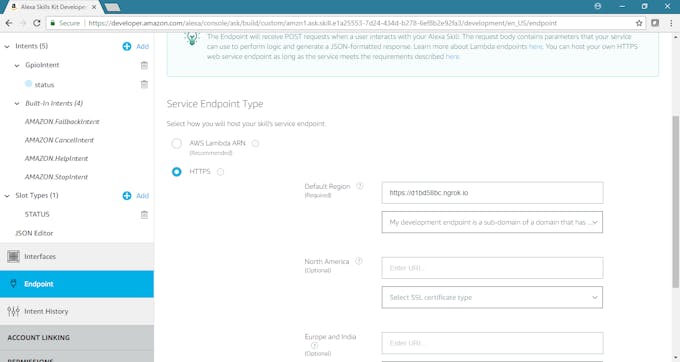Viewport: 680px width, 362px height.
Task: Open Default Region SSL certificate dropdown
Action: pyautogui.click(x=492, y=222)
